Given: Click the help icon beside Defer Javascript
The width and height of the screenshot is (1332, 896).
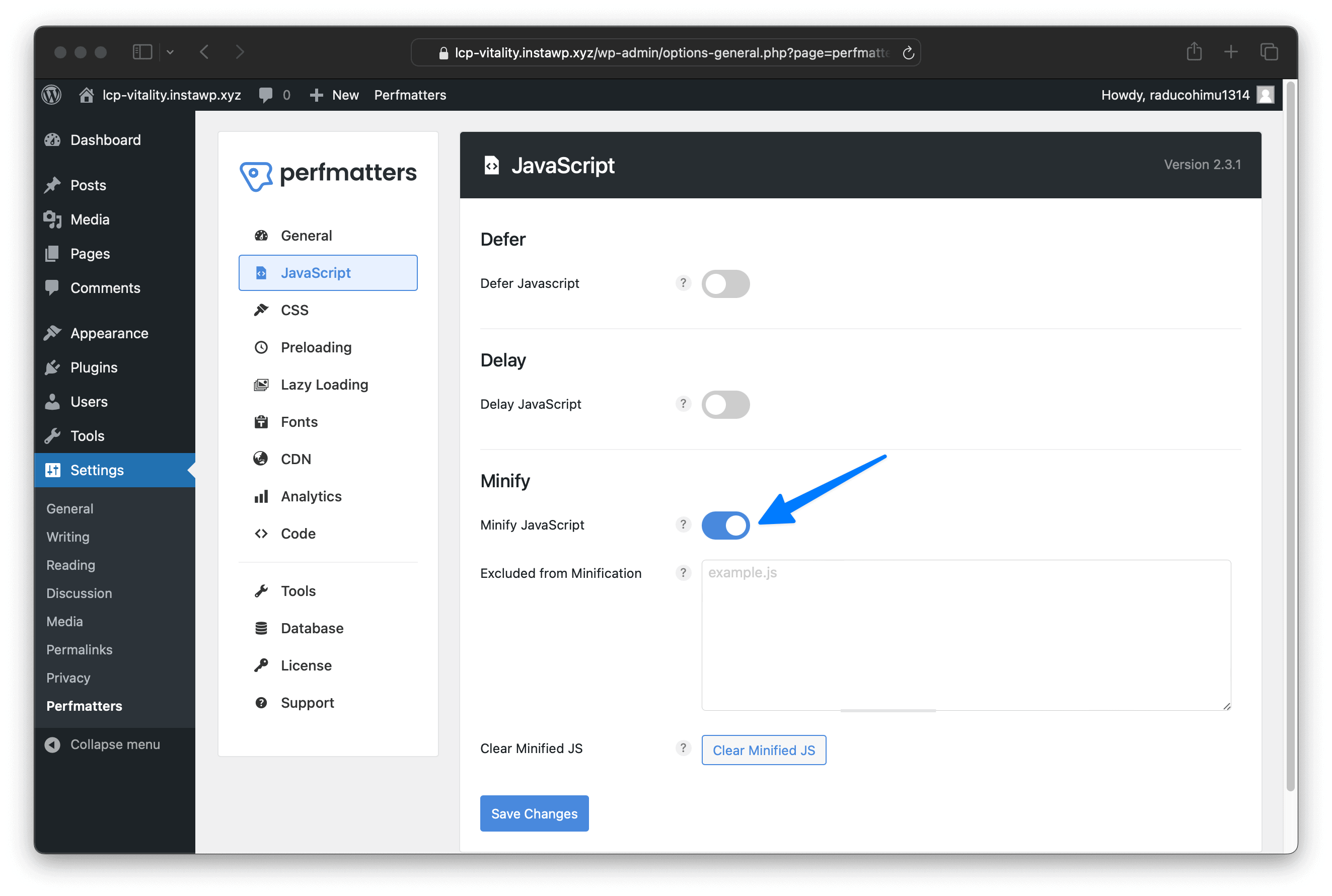Looking at the screenshot, I should click(x=683, y=283).
